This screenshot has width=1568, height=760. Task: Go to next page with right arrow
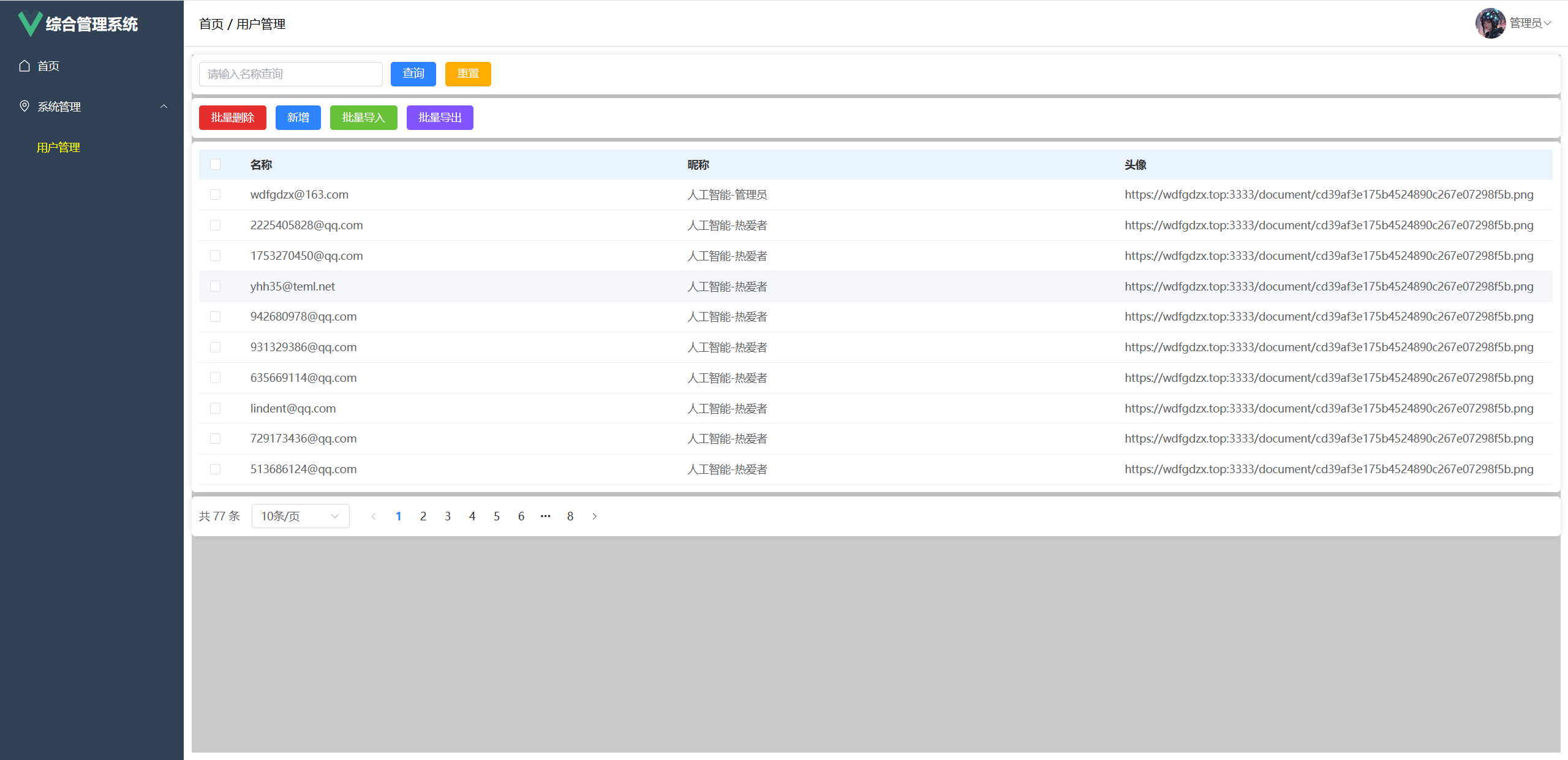tap(594, 516)
